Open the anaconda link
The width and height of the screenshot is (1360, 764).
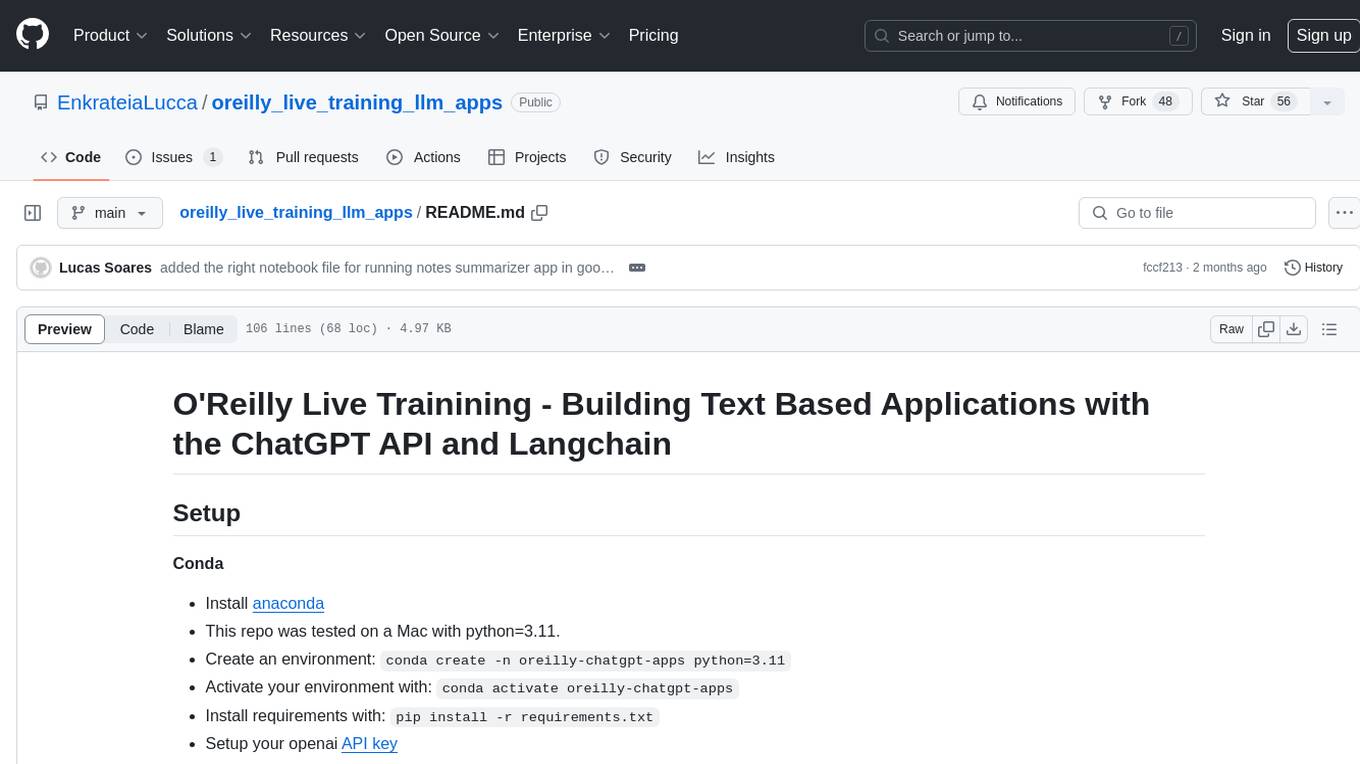pos(288,603)
